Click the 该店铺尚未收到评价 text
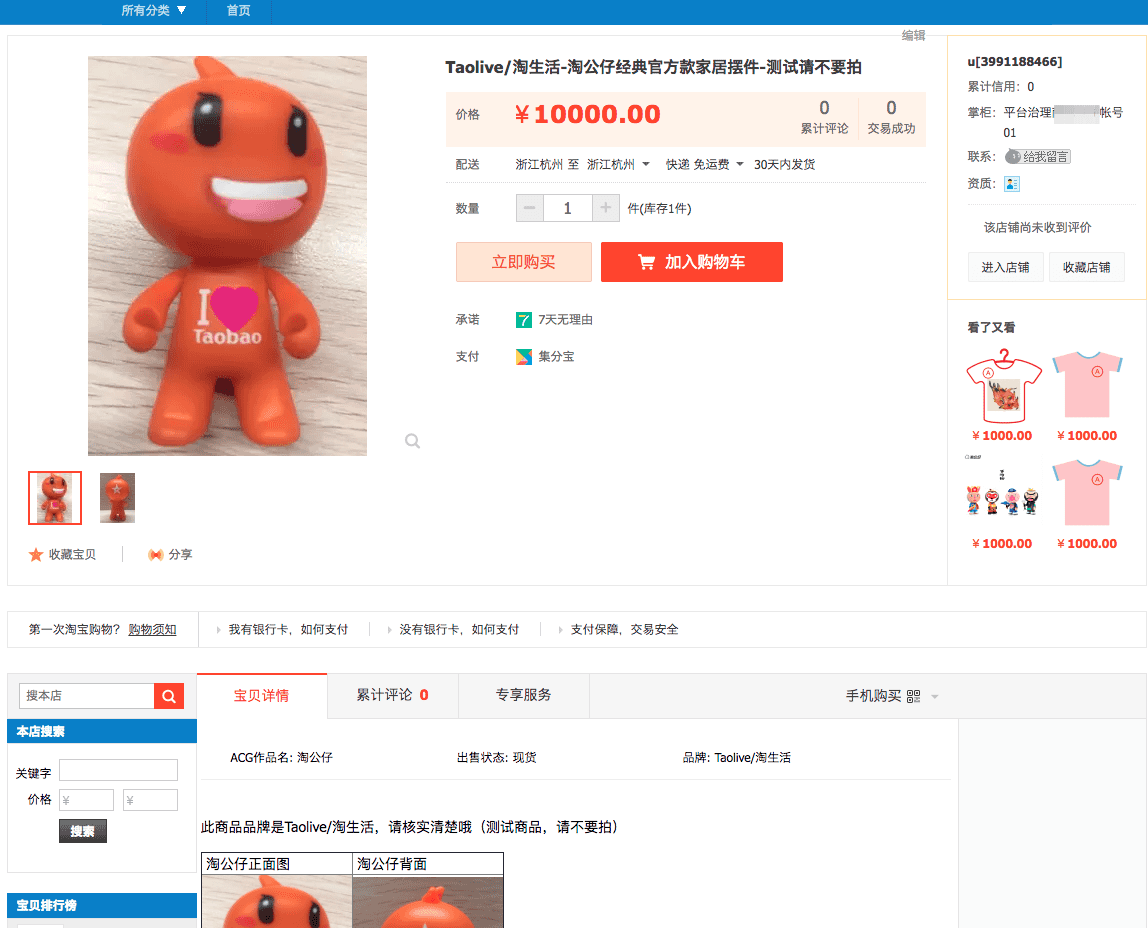Image resolution: width=1148 pixels, height=928 pixels. 1037,228
